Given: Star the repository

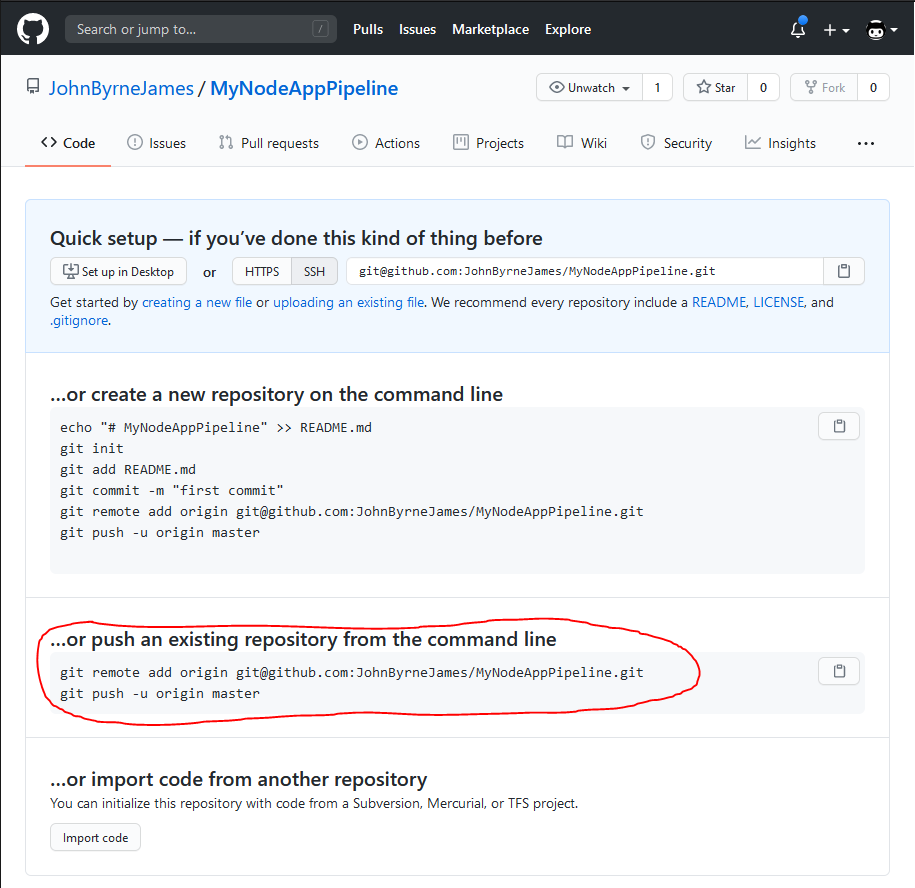Looking at the screenshot, I should click(715, 88).
